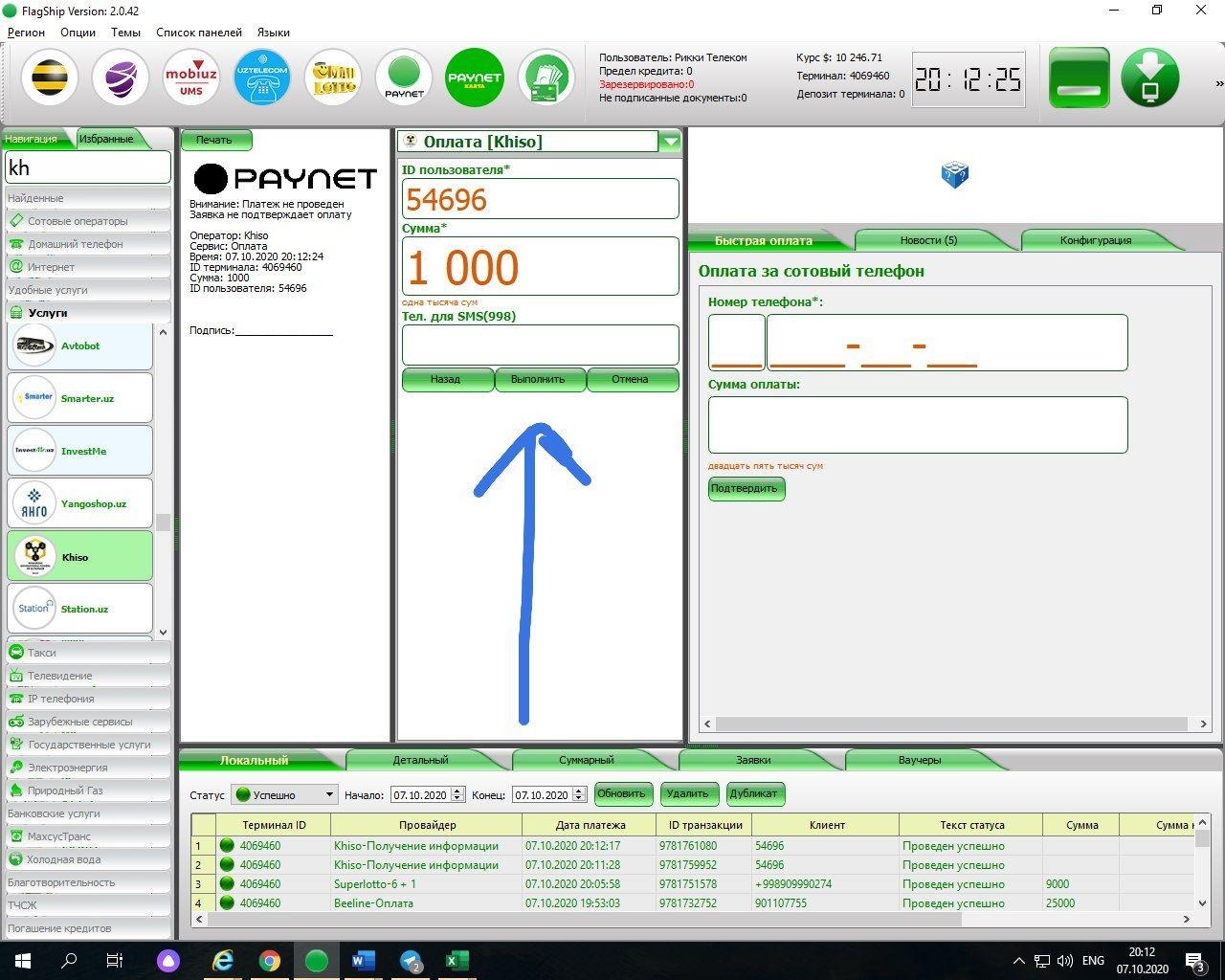Select the Smarter.uz service
Viewport: 1225px width, 980px height.
(x=80, y=397)
